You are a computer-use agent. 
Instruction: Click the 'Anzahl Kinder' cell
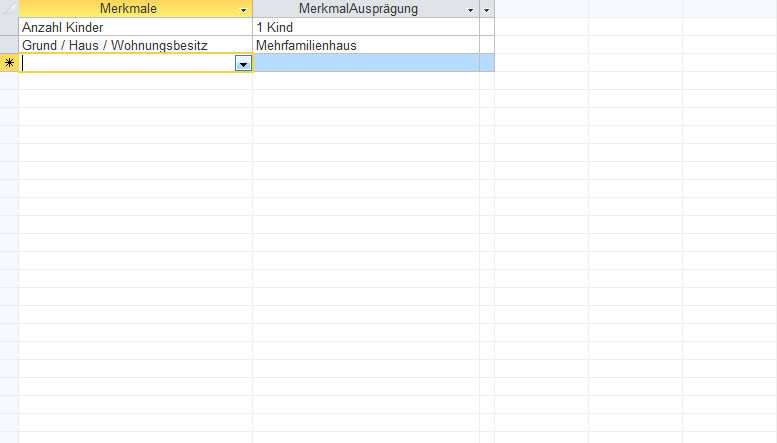click(x=135, y=27)
